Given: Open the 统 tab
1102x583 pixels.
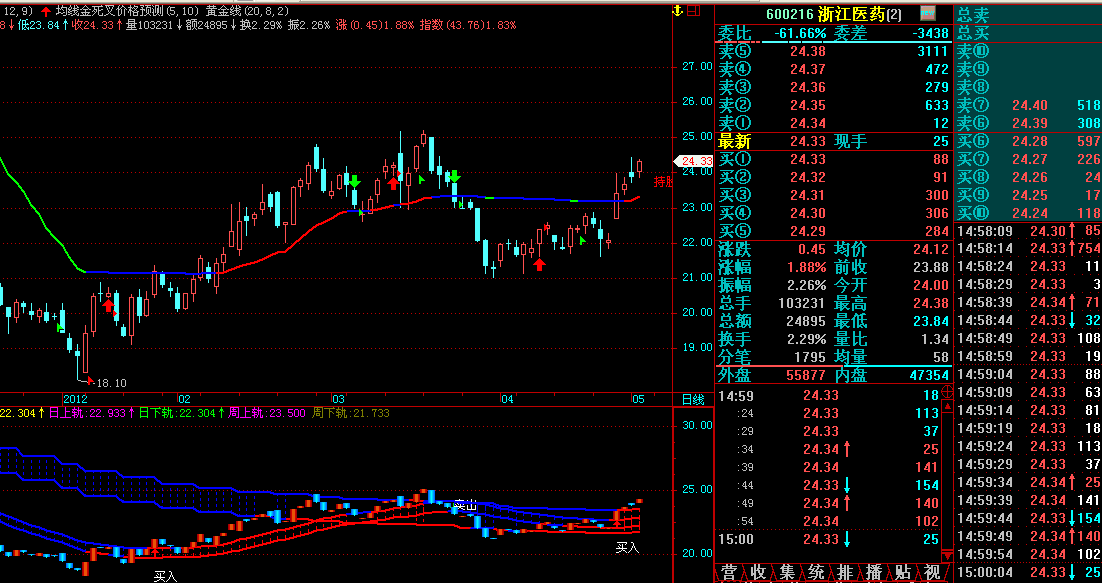Looking at the screenshot, I should tap(816, 572).
